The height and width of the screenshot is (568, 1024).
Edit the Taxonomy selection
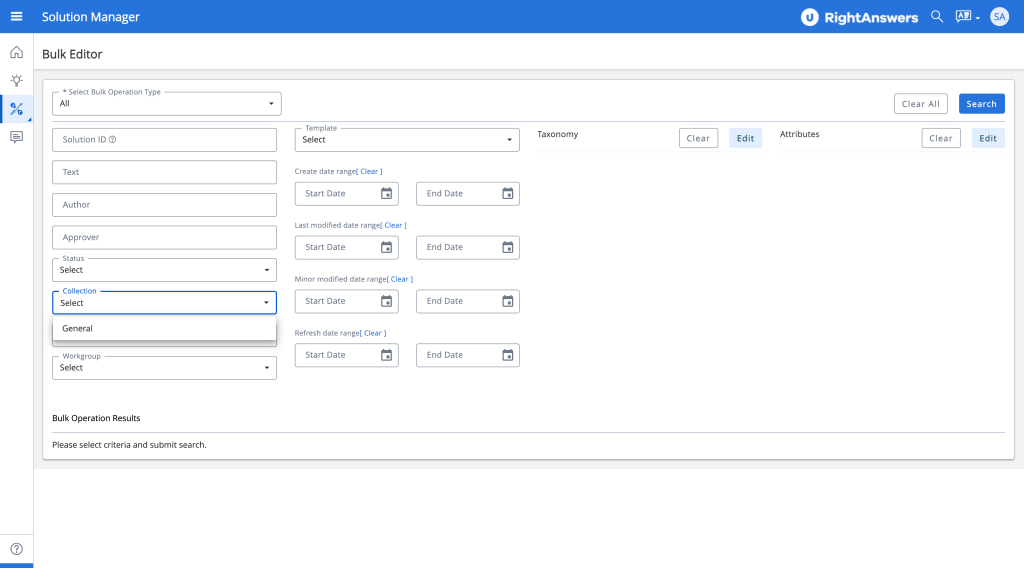(745, 138)
